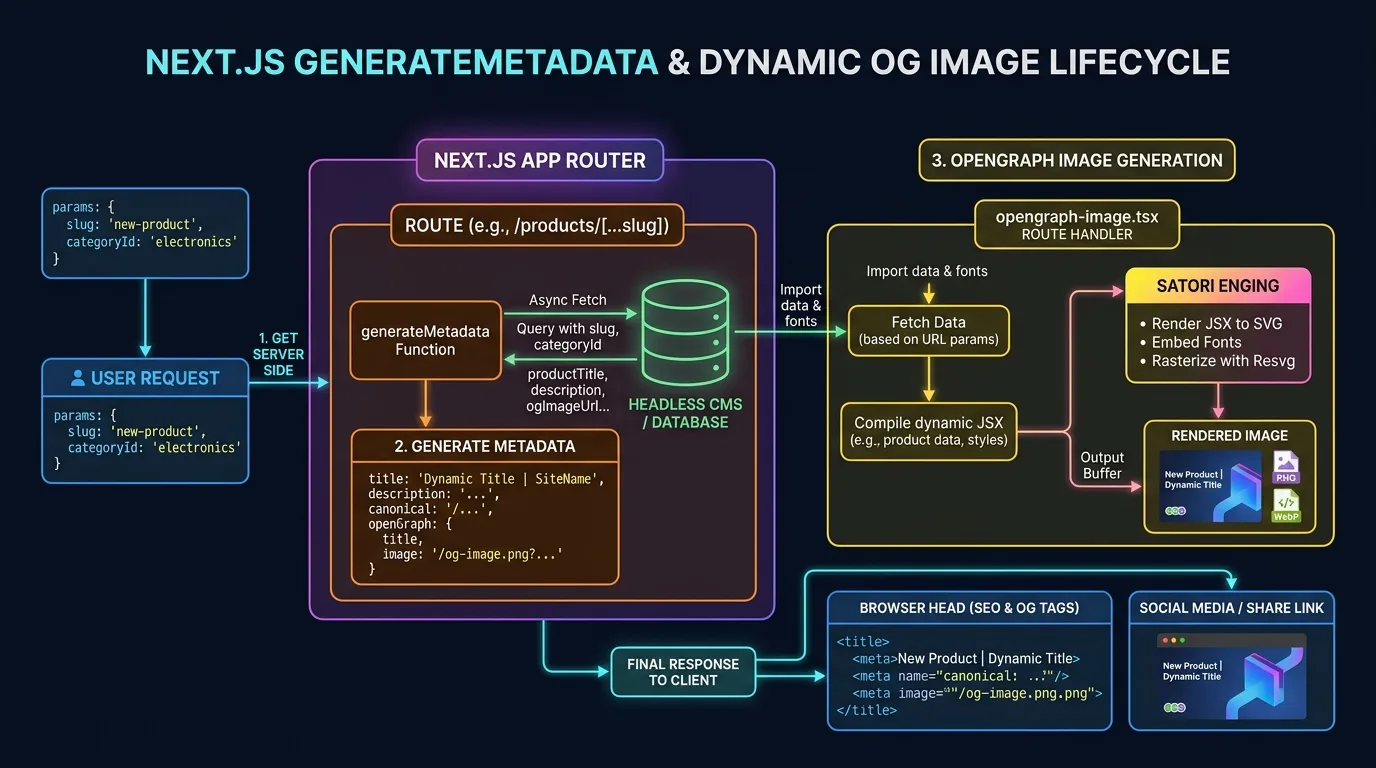Viewport: 1376px width, 768px height.
Task: Click the NEXT.JS APP ROUTER label
Action: 540,160
